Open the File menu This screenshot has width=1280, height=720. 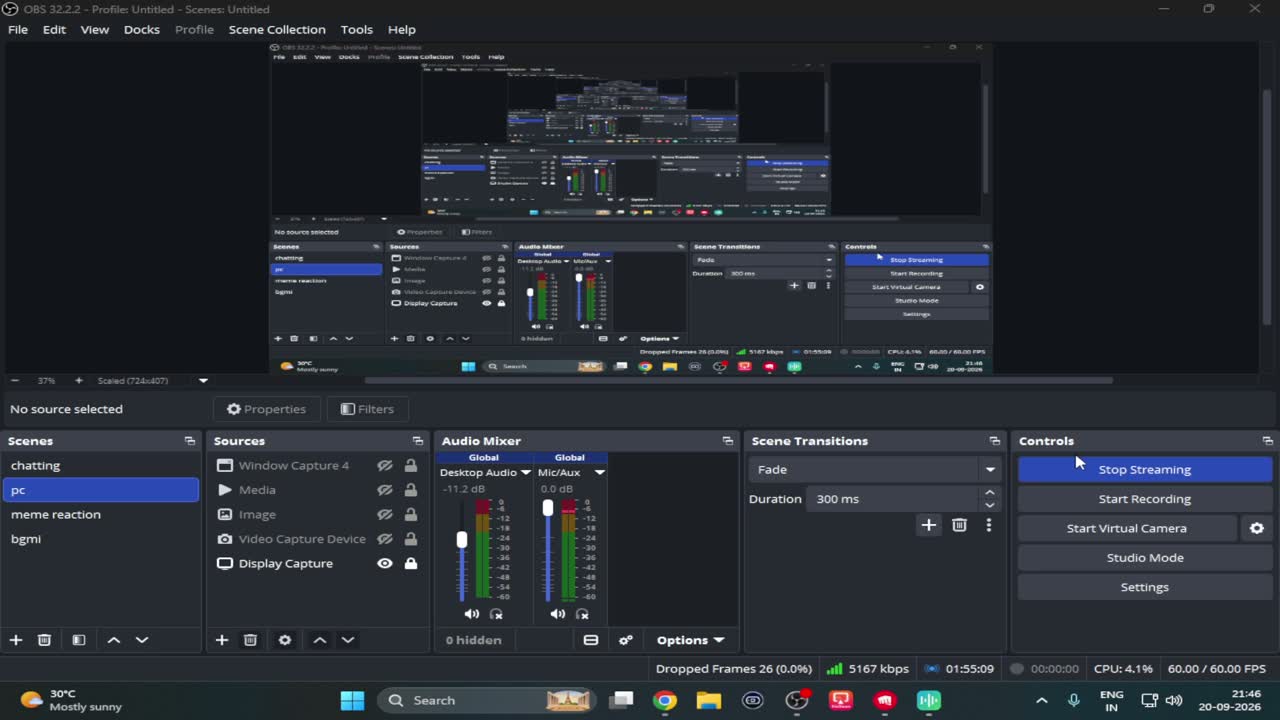click(18, 29)
